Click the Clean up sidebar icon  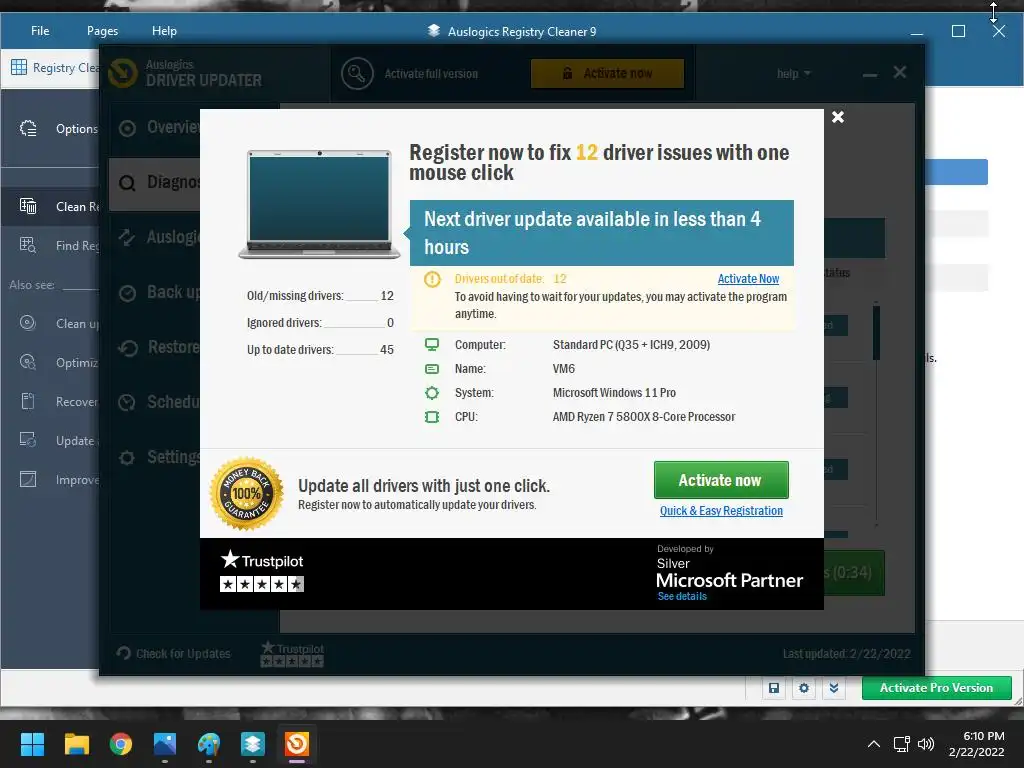point(27,323)
